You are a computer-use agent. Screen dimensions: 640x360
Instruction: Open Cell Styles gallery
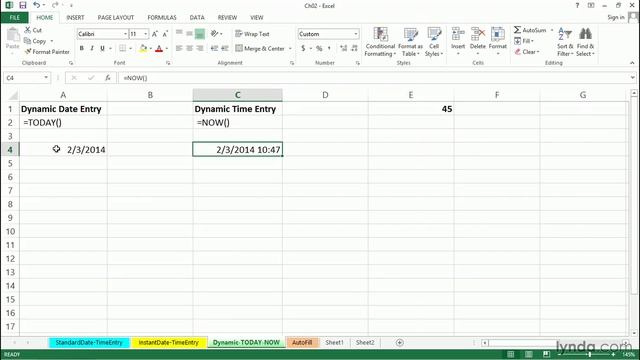click(x=434, y=42)
